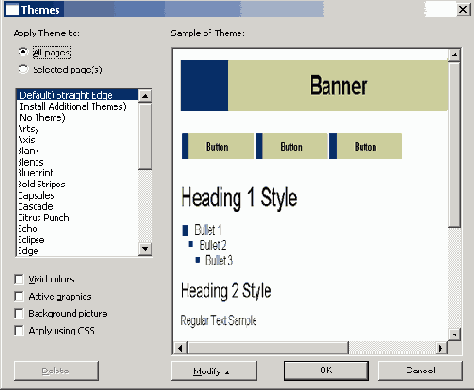Select the Blends theme
Screen dimensions: 474x390
77,162
